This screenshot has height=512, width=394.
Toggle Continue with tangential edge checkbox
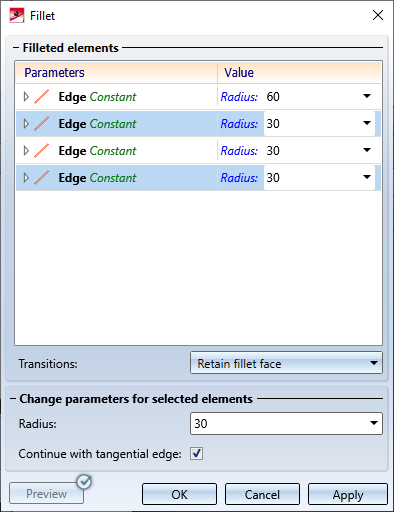pyautogui.click(x=196, y=453)
